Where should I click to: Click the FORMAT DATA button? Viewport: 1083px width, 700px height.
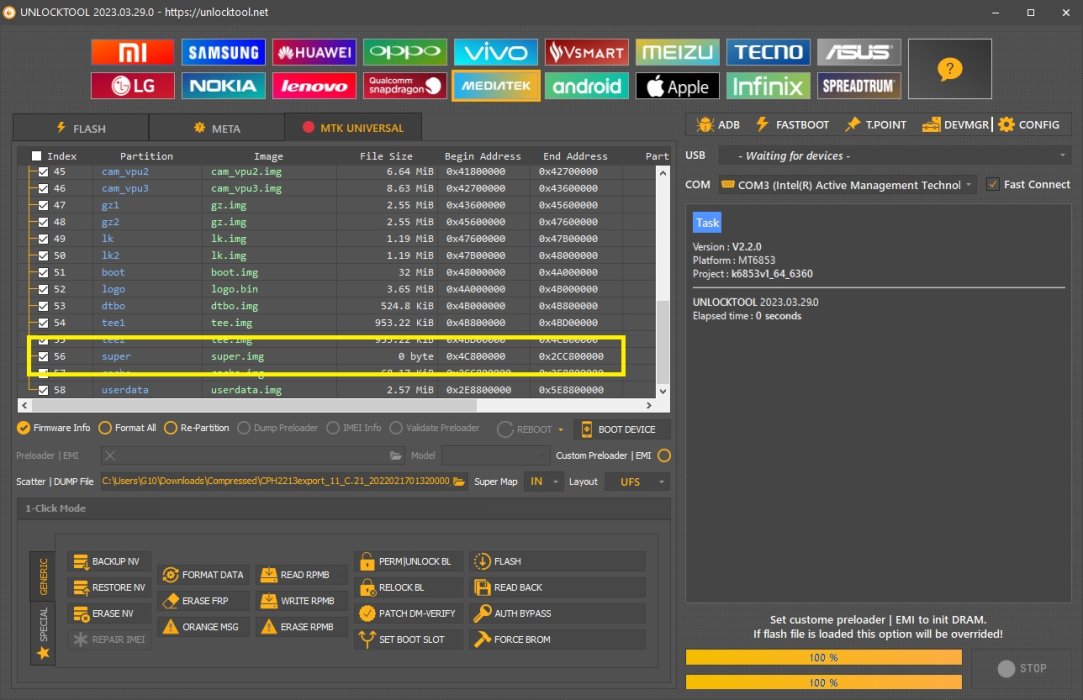point(203,574)
